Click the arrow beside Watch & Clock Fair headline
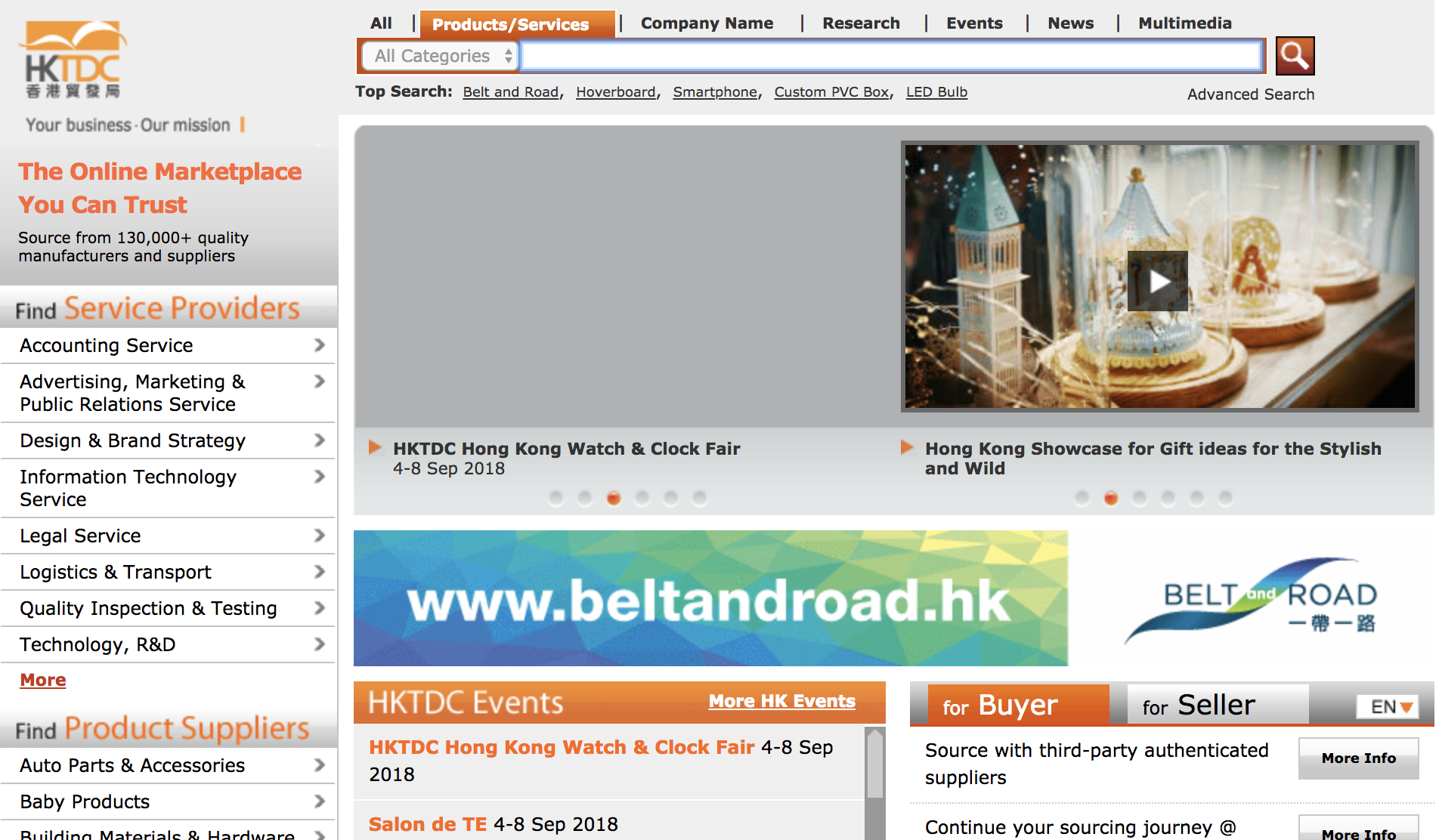Viewport: 1439px width, 840px height. coord(375,447)
